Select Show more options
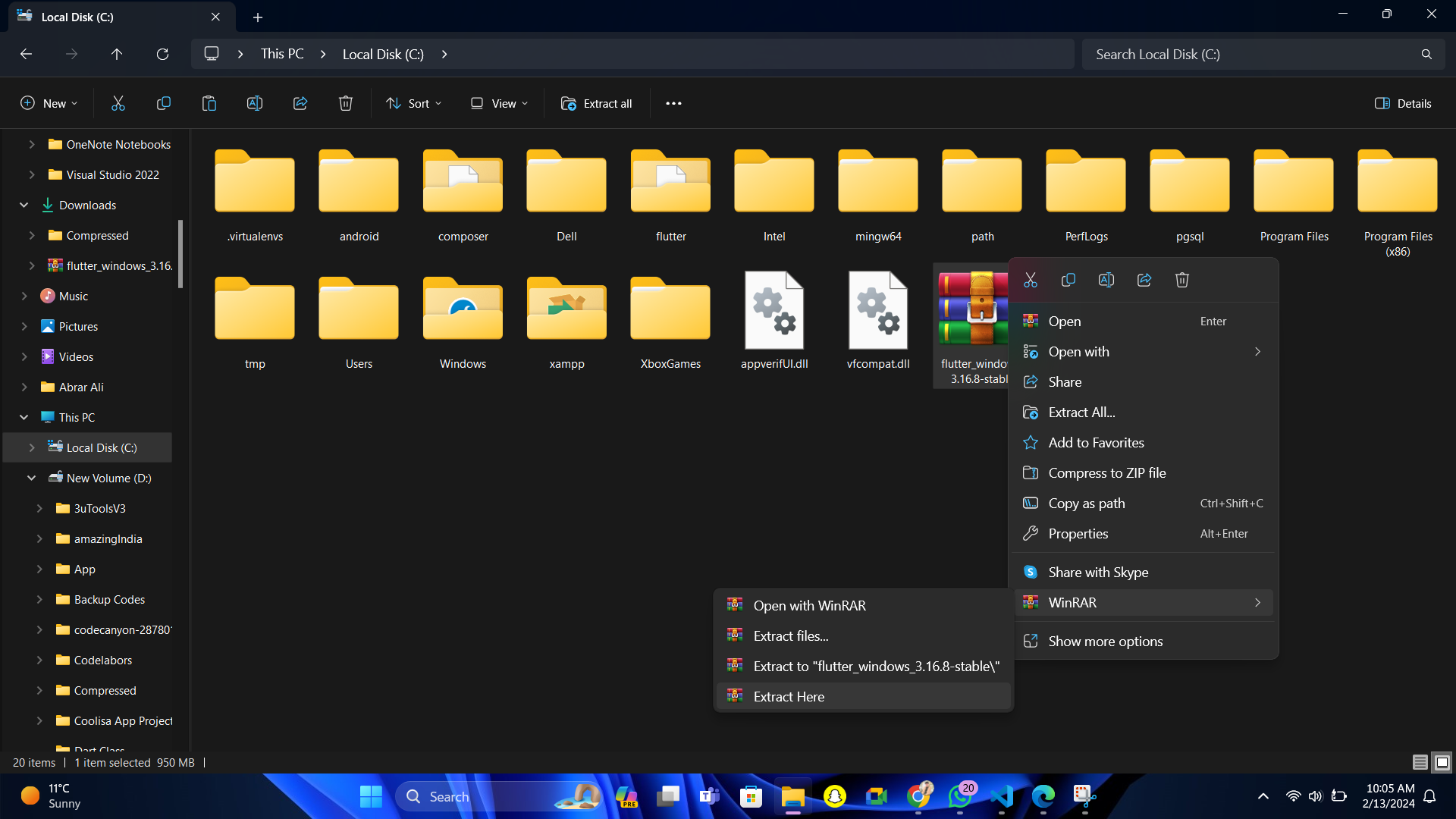 click(1144, 642)
